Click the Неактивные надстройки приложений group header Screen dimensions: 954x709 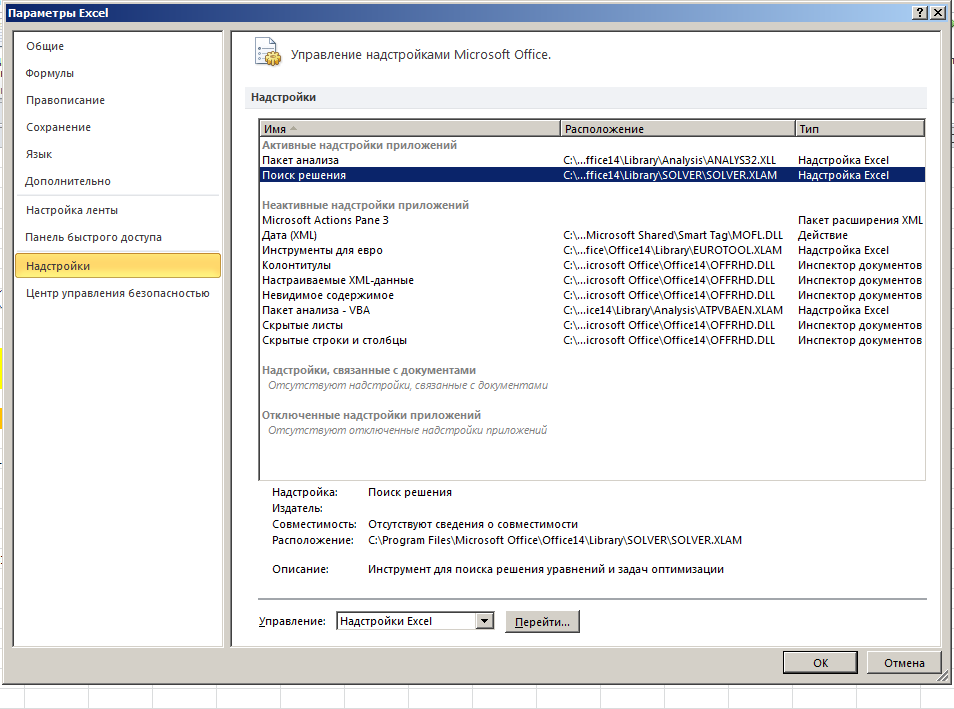point(365,205)
